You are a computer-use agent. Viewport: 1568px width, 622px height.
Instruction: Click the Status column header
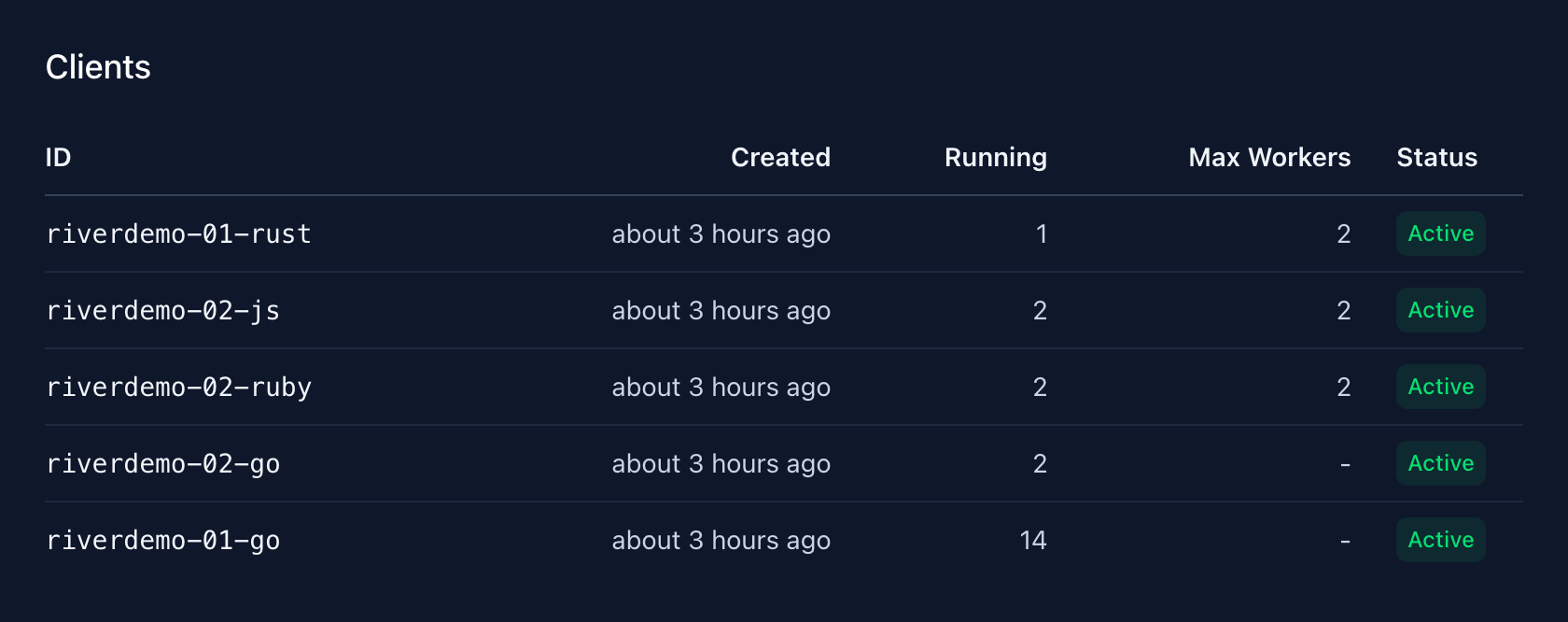tap(1436, 157)
